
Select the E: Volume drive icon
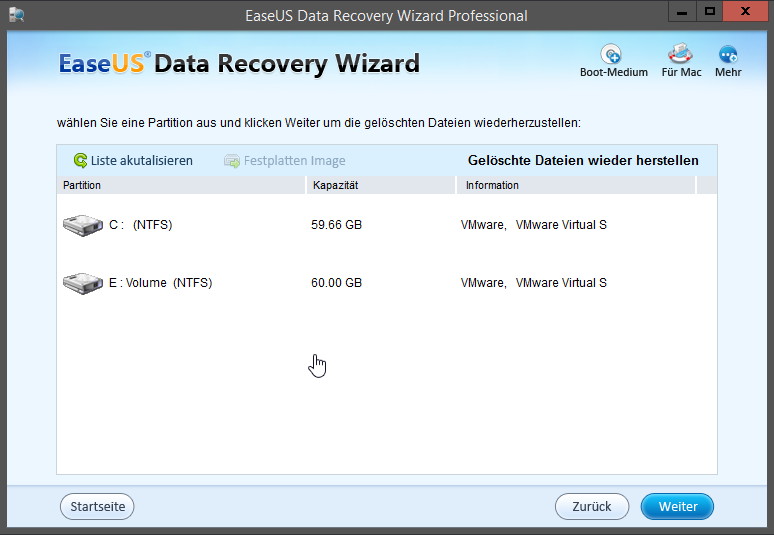[x=83, y=283]
